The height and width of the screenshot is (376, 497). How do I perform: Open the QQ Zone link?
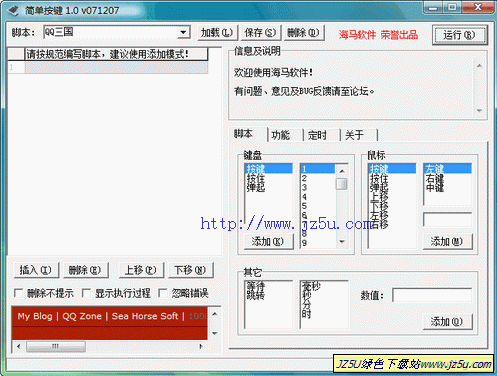[x=82, y=316]
